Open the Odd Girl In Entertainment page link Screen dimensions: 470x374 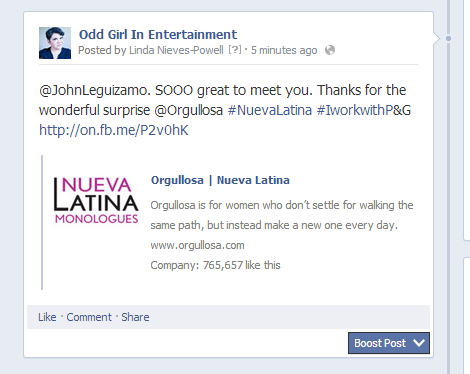(158, 34)
